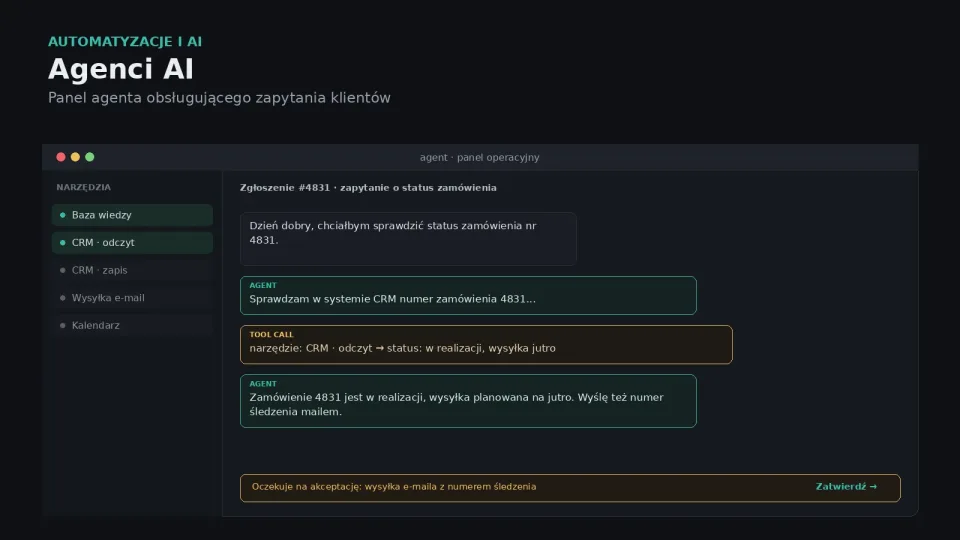The image size is (960, 540).
Task: Click the 'Agenci AI' slide title
Action: click(x=121, y=69)
